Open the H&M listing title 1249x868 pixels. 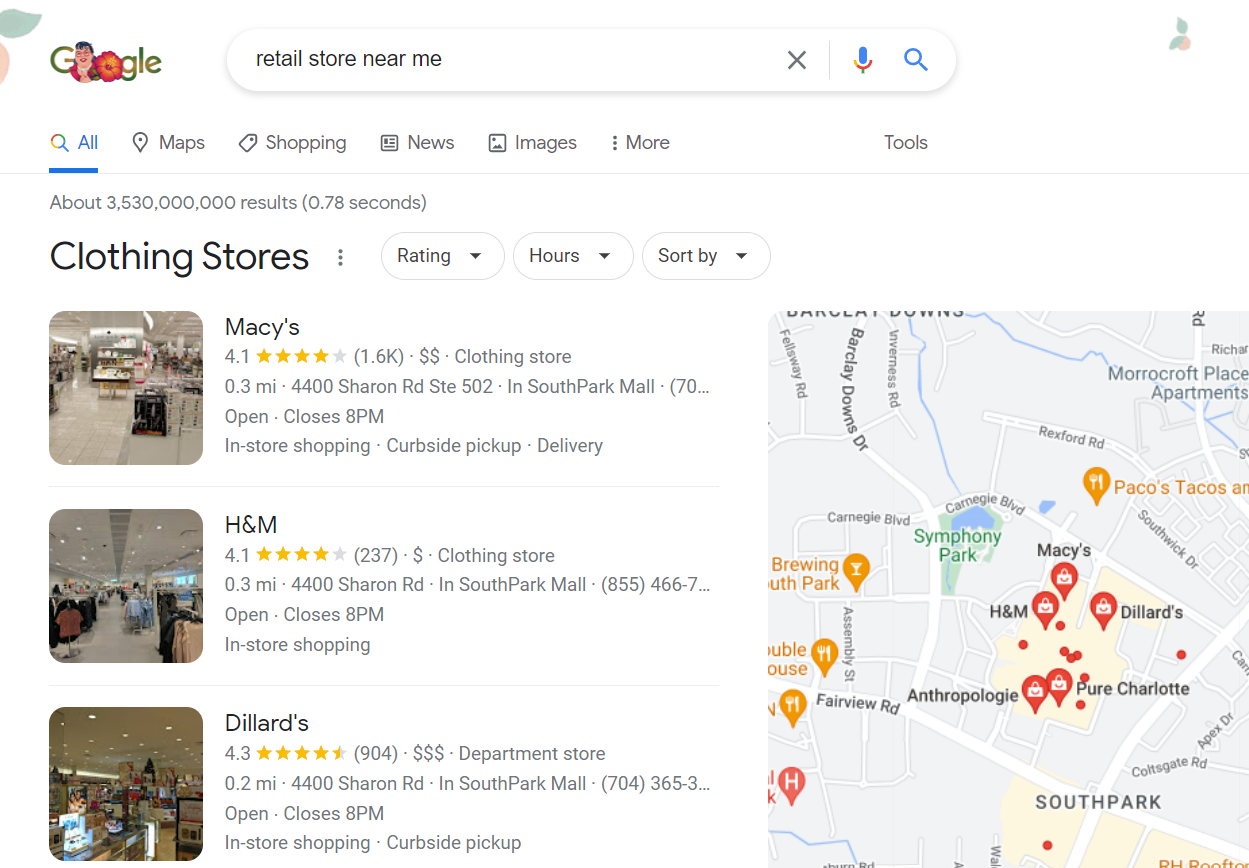tap(251, 525)
